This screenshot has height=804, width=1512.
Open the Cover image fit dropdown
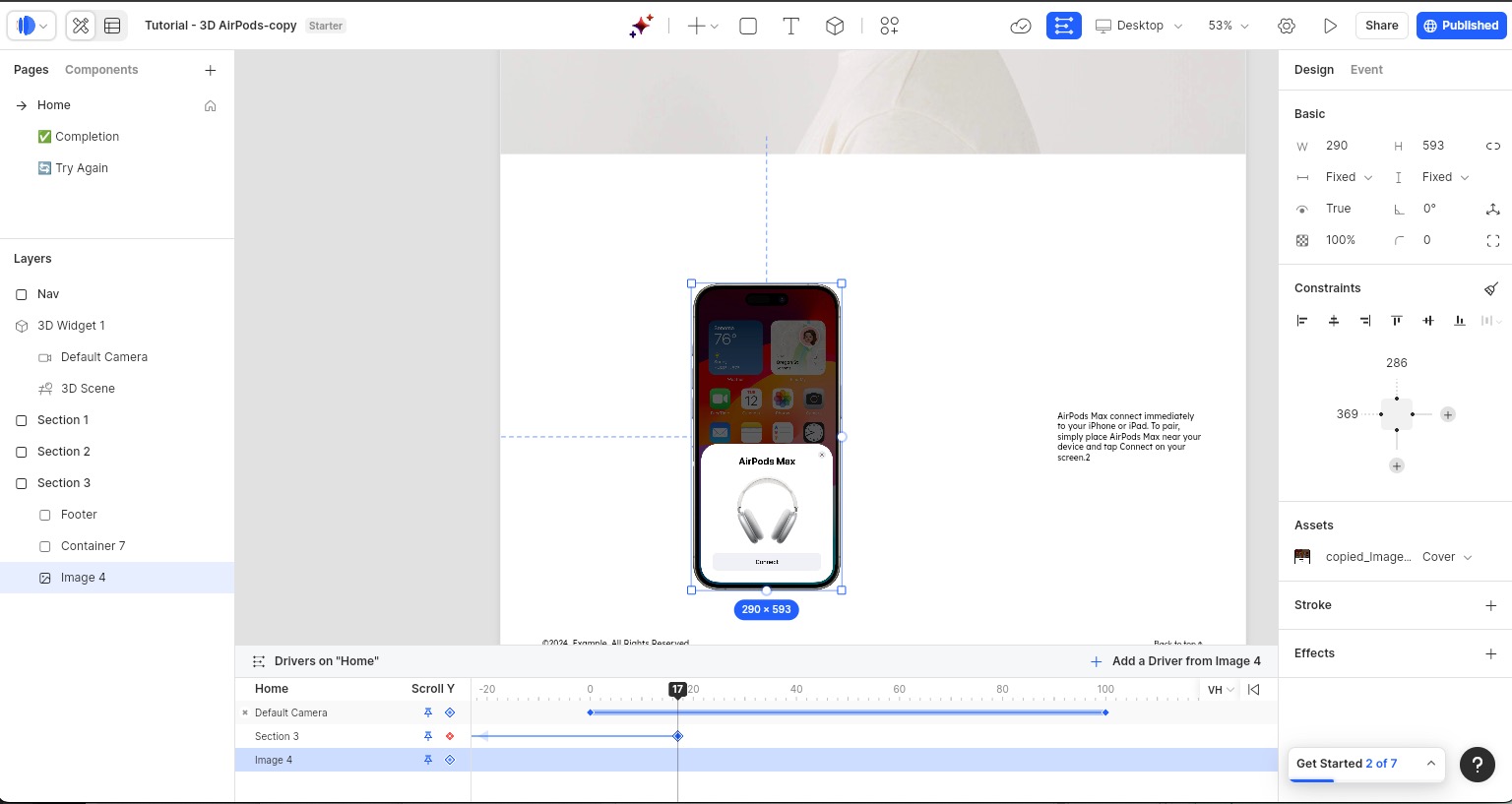(1447, 557)
